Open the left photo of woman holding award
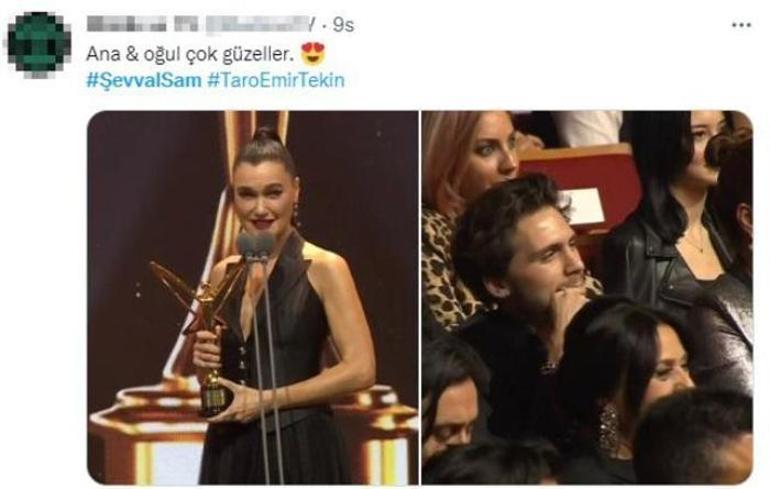This screenshot has height=489, width=770. click(x=253, y=298)
